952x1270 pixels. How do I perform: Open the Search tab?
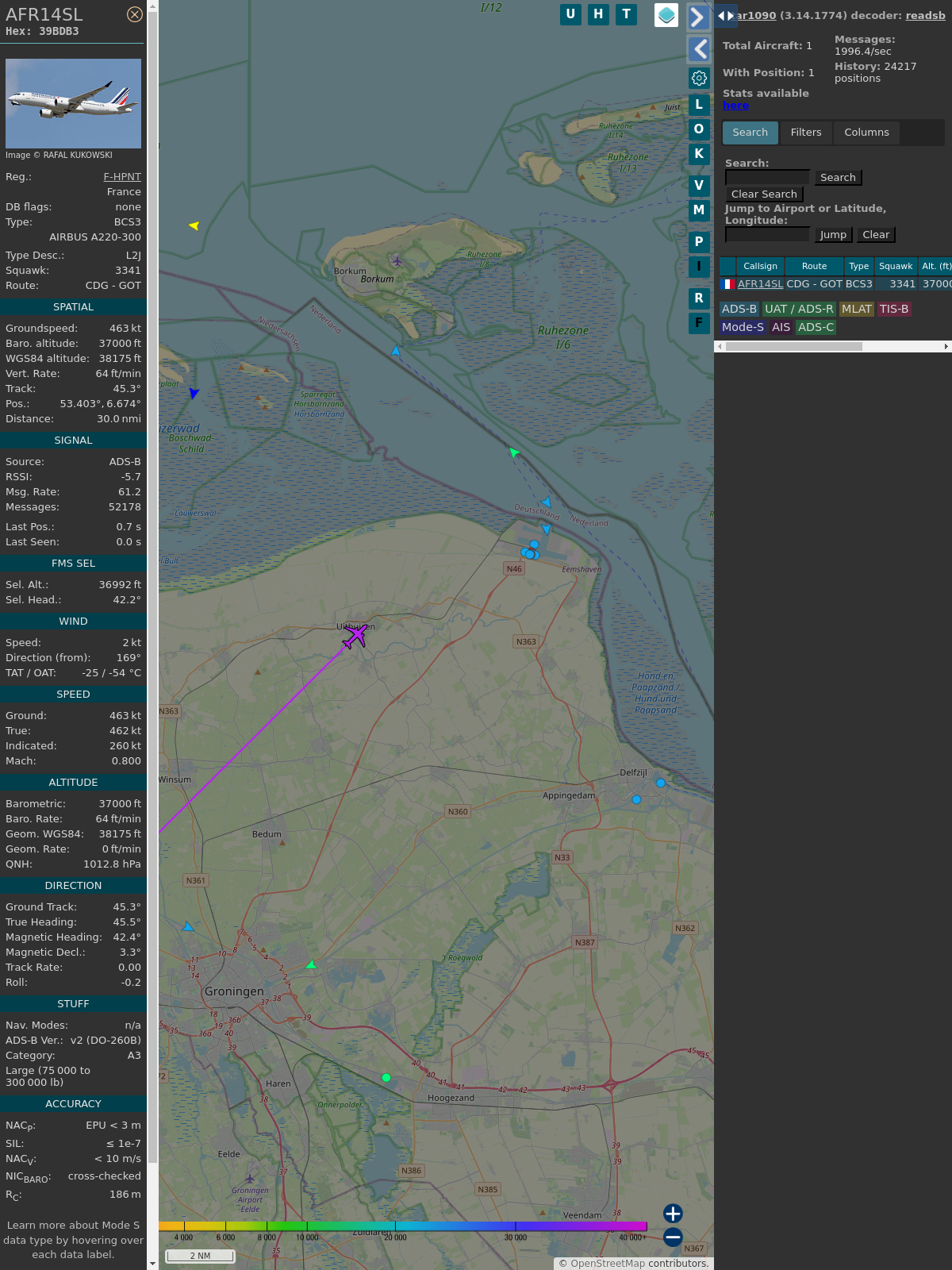[x=750, y=133]
